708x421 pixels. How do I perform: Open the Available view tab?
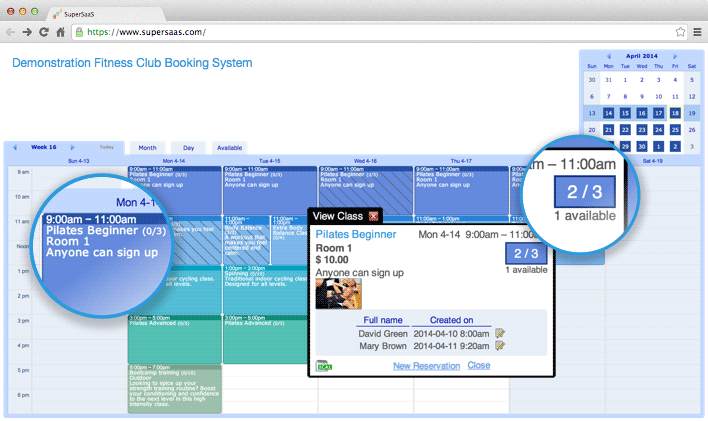[230, 147]
